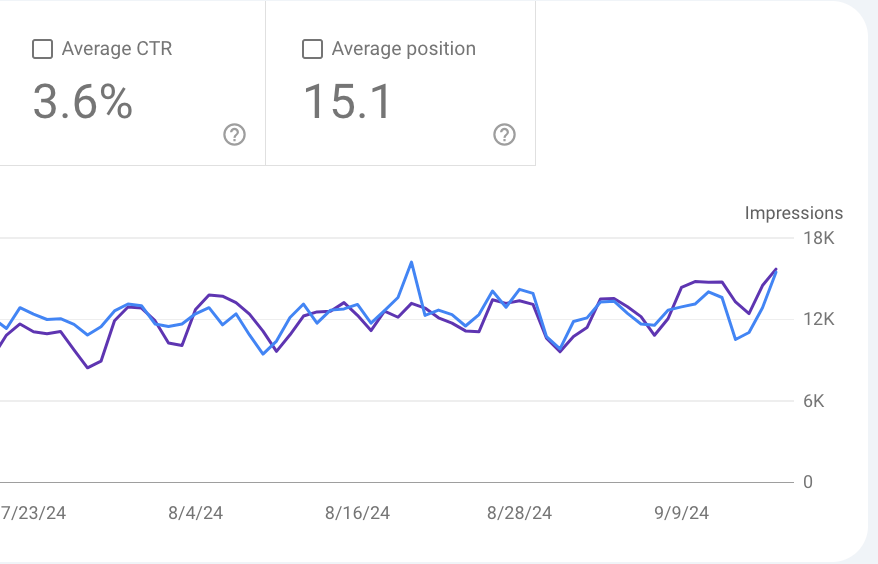Click the 0 baseline axis label
The height and width of the screenshot is (564, 878).
(808, 482)
